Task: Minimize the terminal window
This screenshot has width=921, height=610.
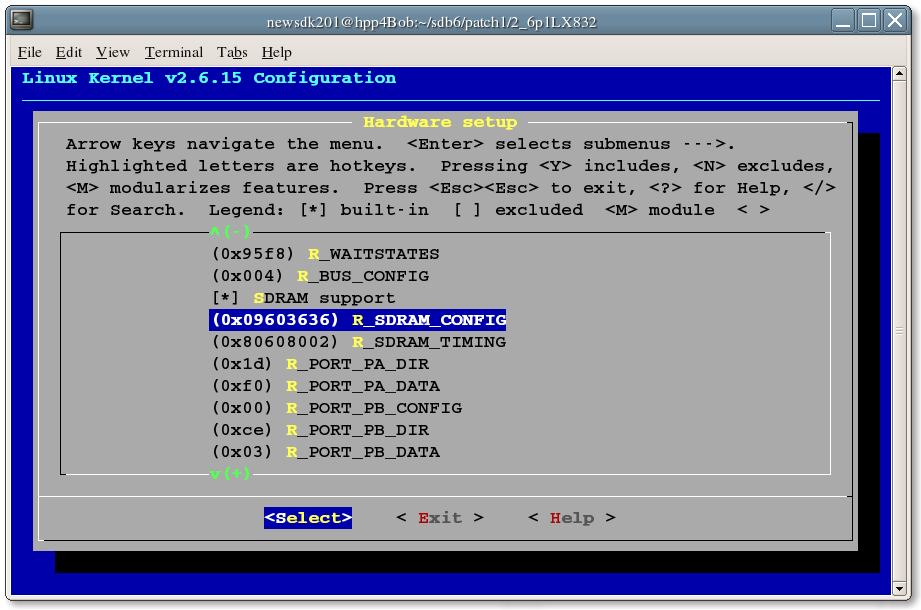Action: pyautogui.click(x=843, y=21)
